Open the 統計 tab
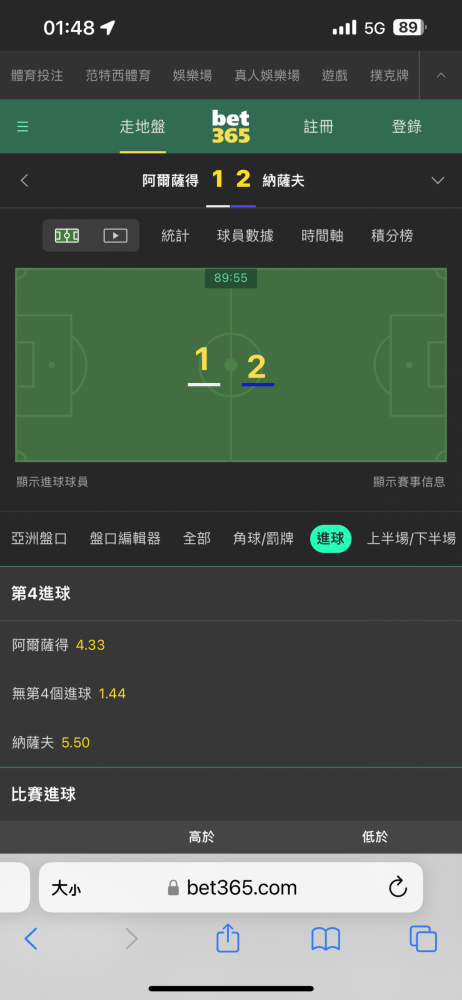Image resolution: width=462 pixels, height=1000 pixels. [175, 236]
